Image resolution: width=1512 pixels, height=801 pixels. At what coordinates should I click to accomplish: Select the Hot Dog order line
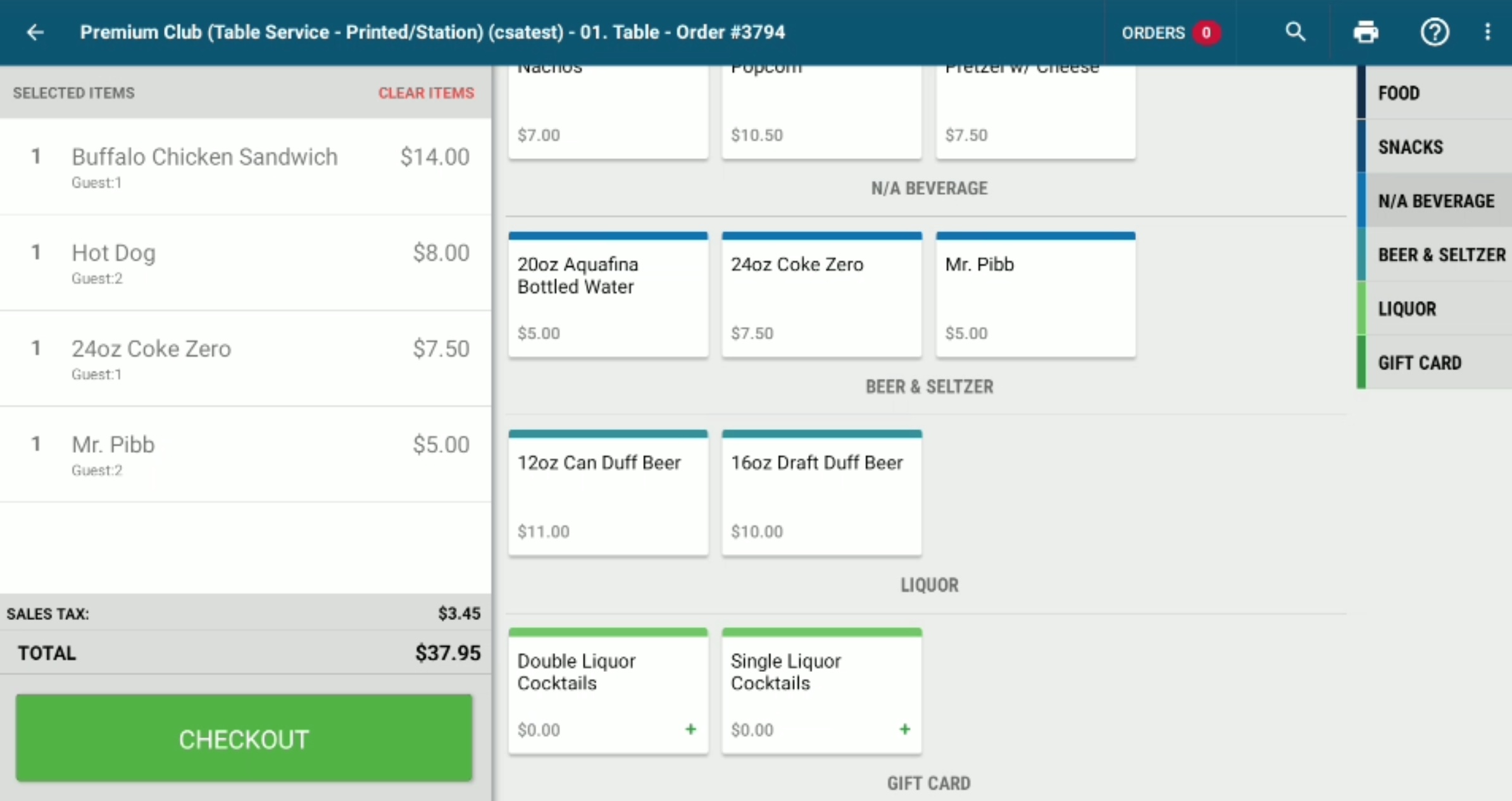[x=246, y=263]
